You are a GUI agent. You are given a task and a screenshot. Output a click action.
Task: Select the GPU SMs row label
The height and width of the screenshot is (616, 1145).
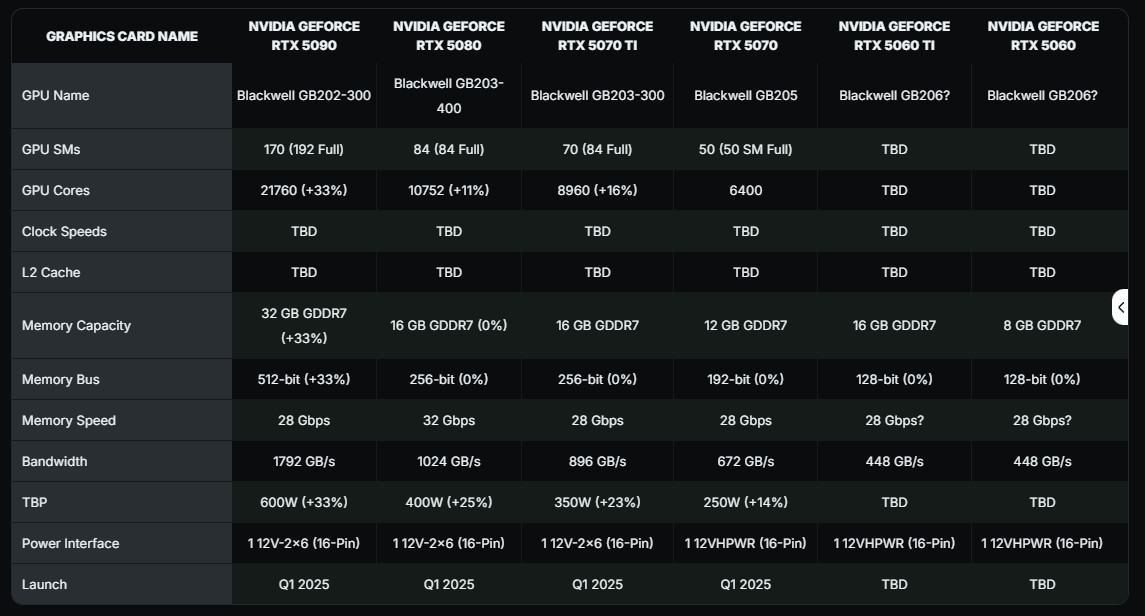(x=51, y=150)
